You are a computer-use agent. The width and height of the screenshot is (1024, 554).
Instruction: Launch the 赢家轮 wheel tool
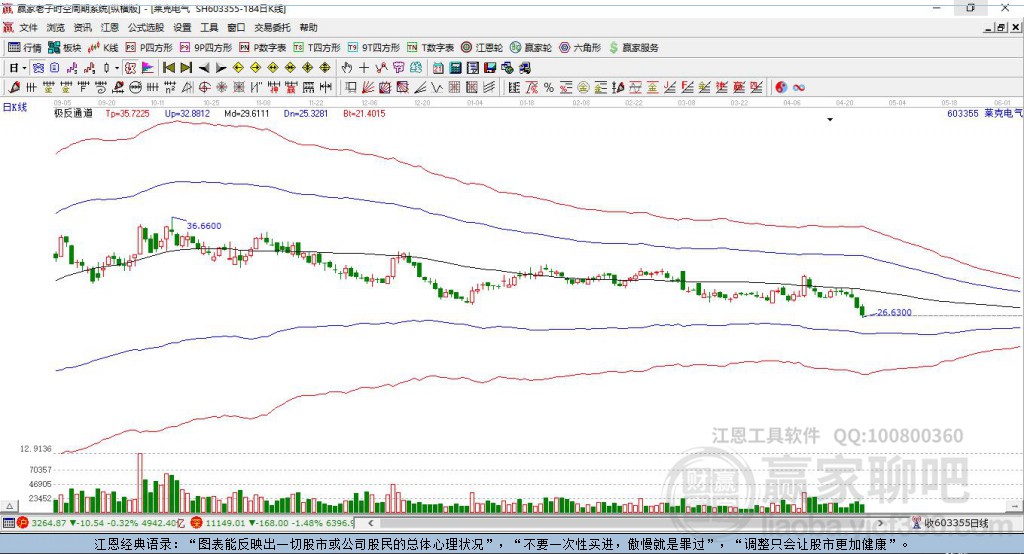click(530, 48)
